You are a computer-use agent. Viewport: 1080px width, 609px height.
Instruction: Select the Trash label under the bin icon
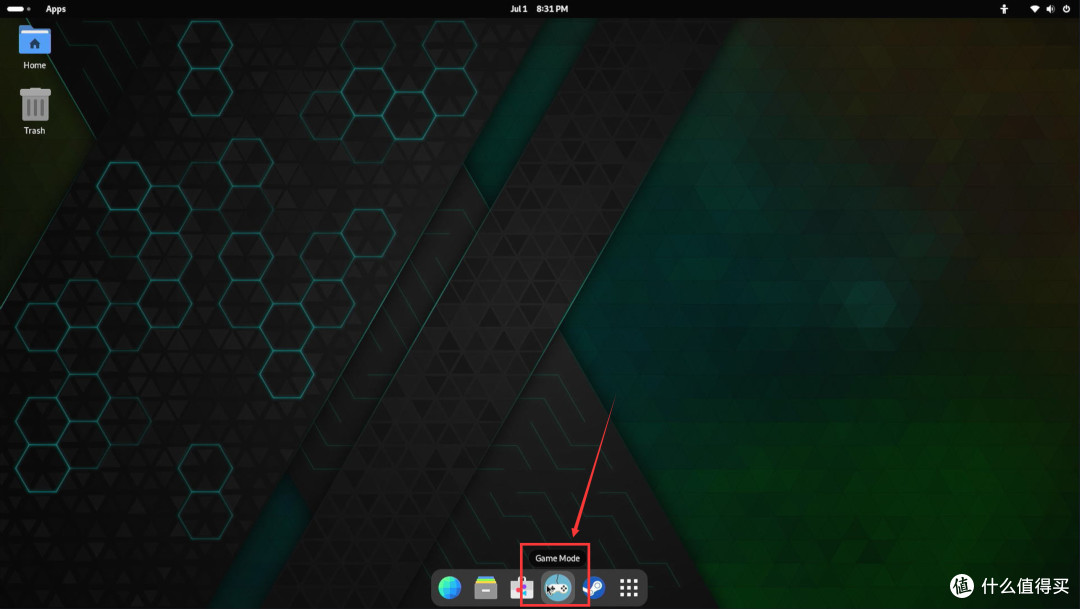[34, 131]
